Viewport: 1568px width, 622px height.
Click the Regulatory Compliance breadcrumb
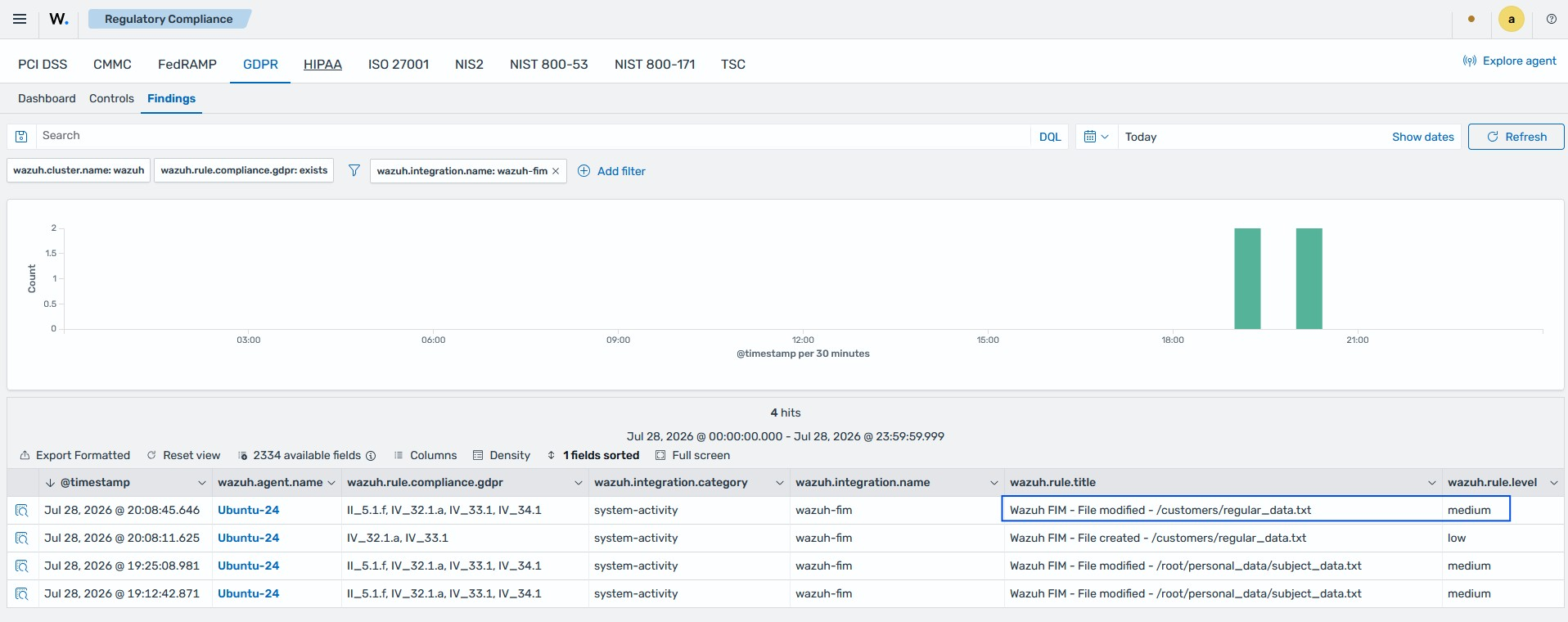coord(169,19)
